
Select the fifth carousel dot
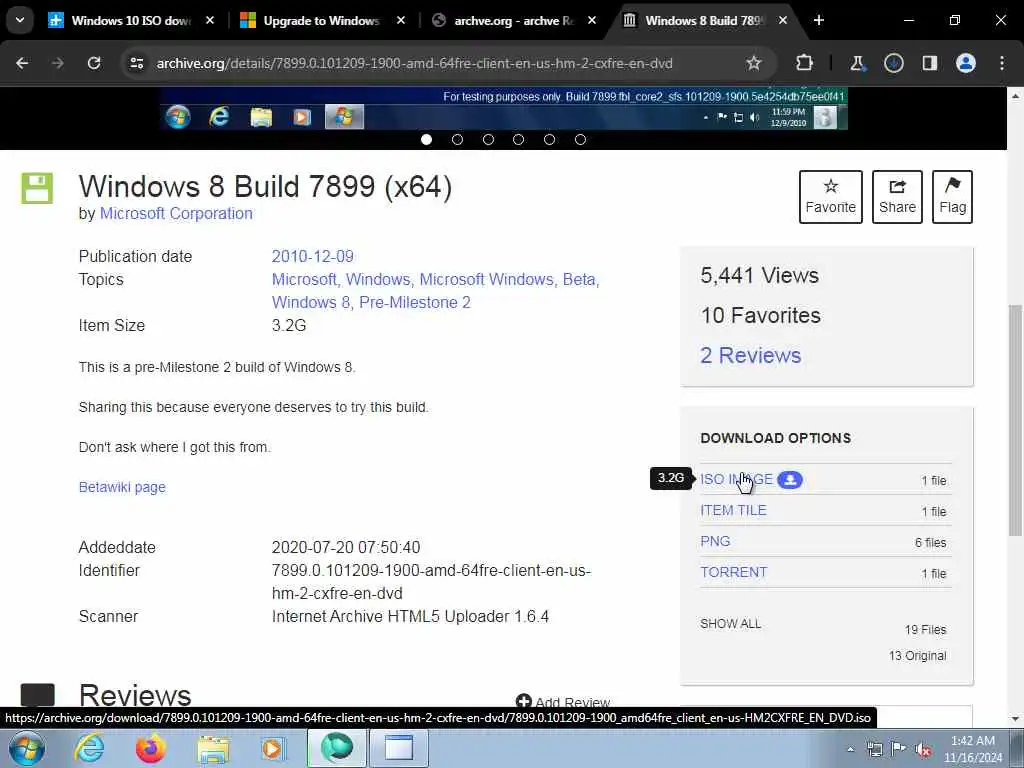[x=549, y=139]
